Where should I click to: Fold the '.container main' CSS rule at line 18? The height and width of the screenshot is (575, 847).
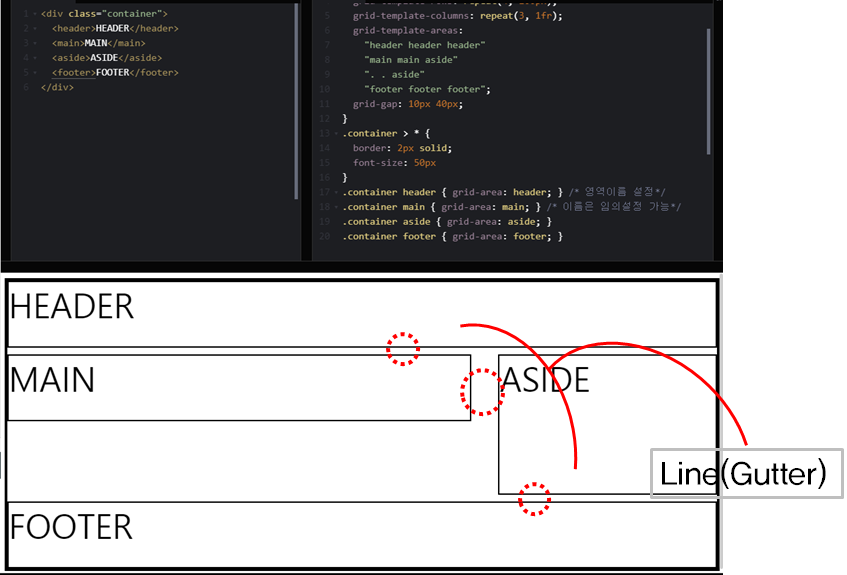pos(337,207)
